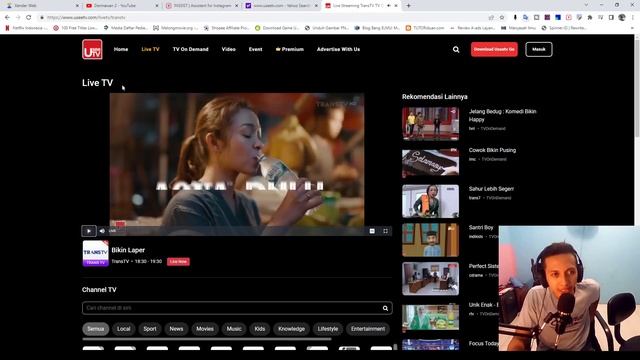Viewport: 640px width, 360px height.
Task: Click the UseeTV logo
Action: point(92,49)
